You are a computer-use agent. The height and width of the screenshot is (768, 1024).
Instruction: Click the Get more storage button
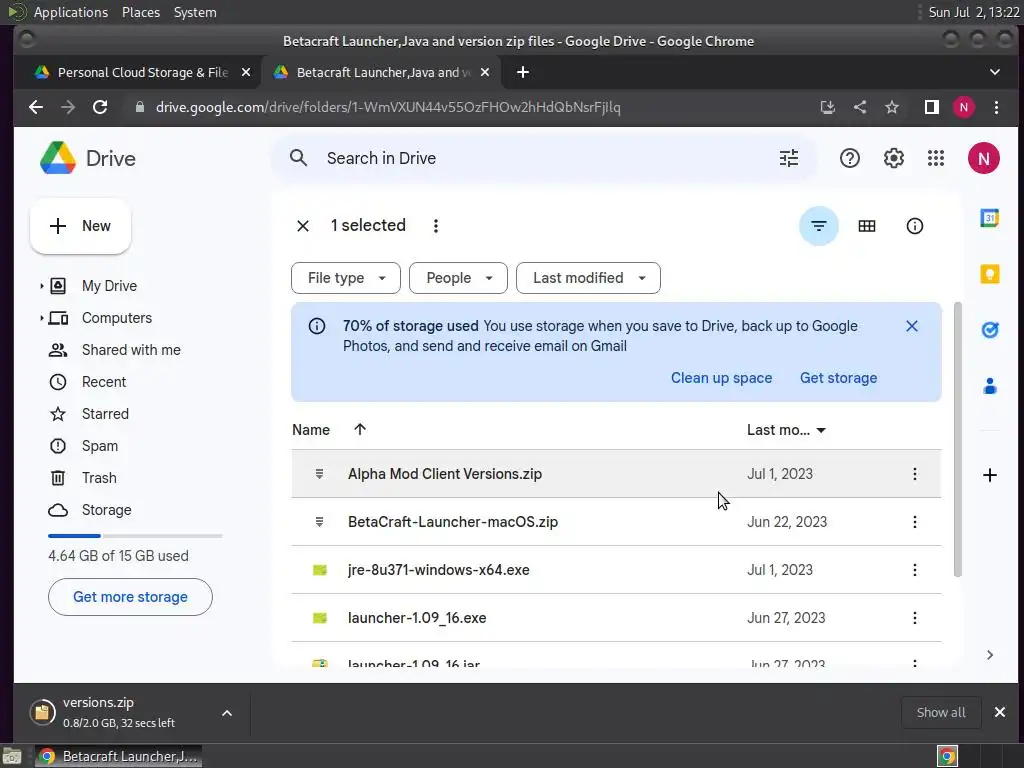130,597
